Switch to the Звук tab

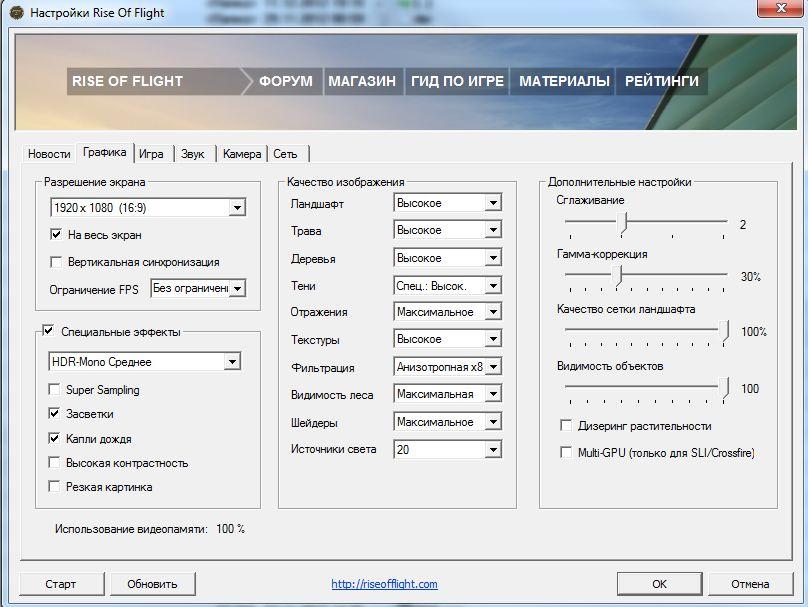(x=193, y=154)
